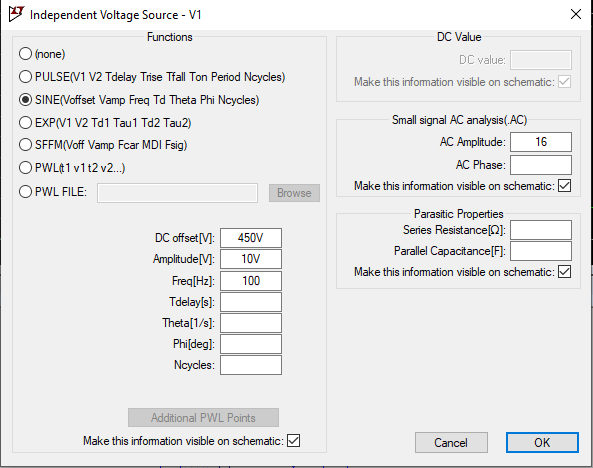
Task: Click the Phi[deg] input box
Action: (x=251, y=344)
